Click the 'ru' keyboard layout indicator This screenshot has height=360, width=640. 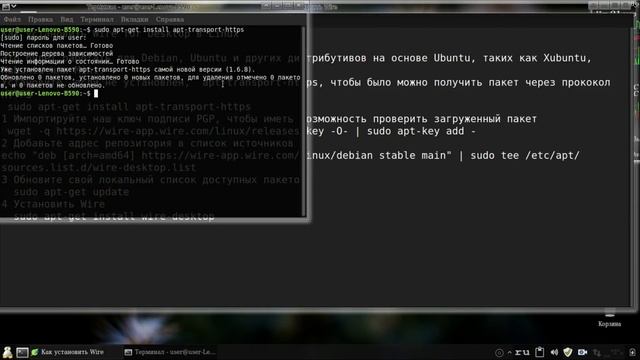tap(522, 352)
